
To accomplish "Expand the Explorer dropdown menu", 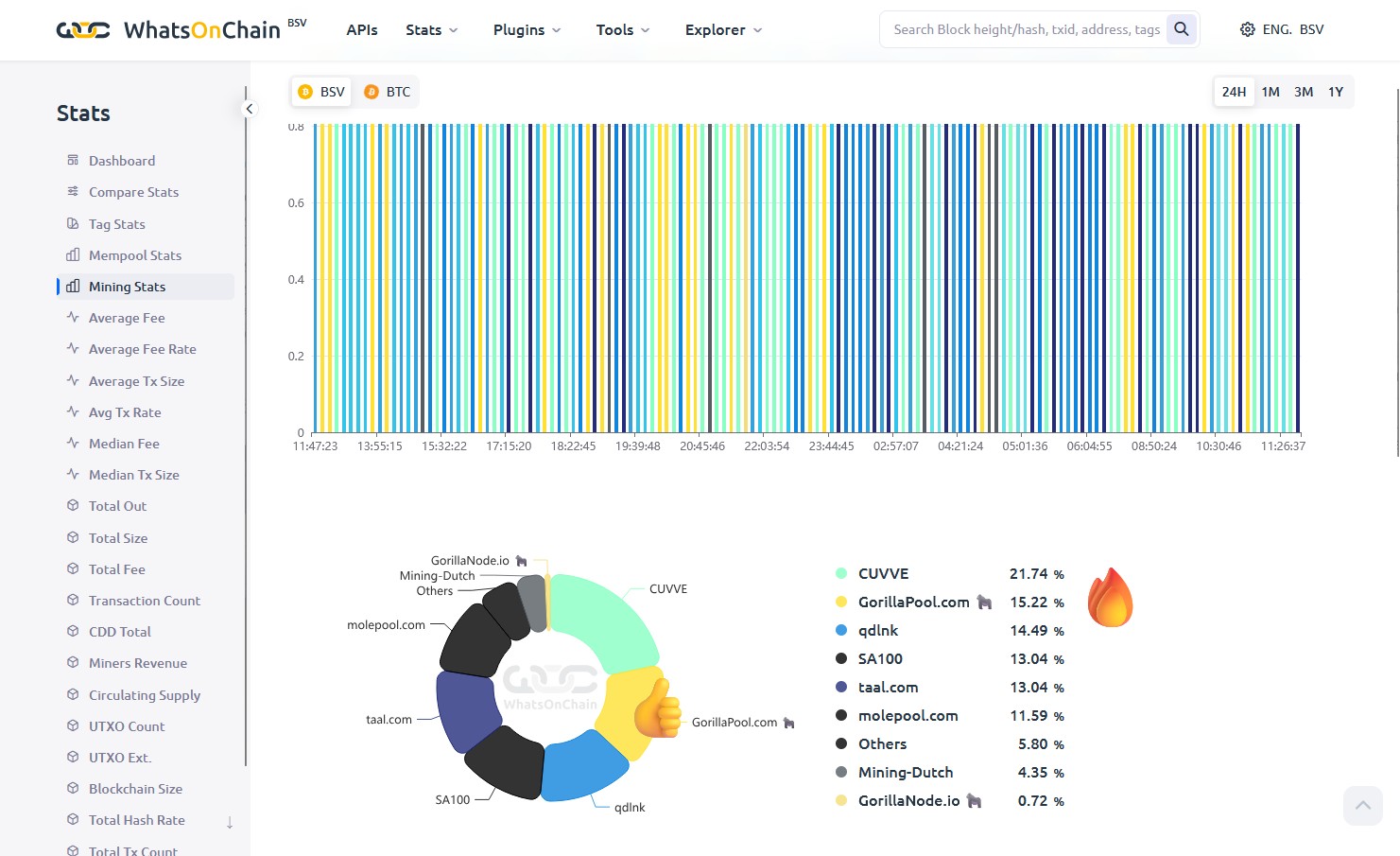I will coord(724,30).
